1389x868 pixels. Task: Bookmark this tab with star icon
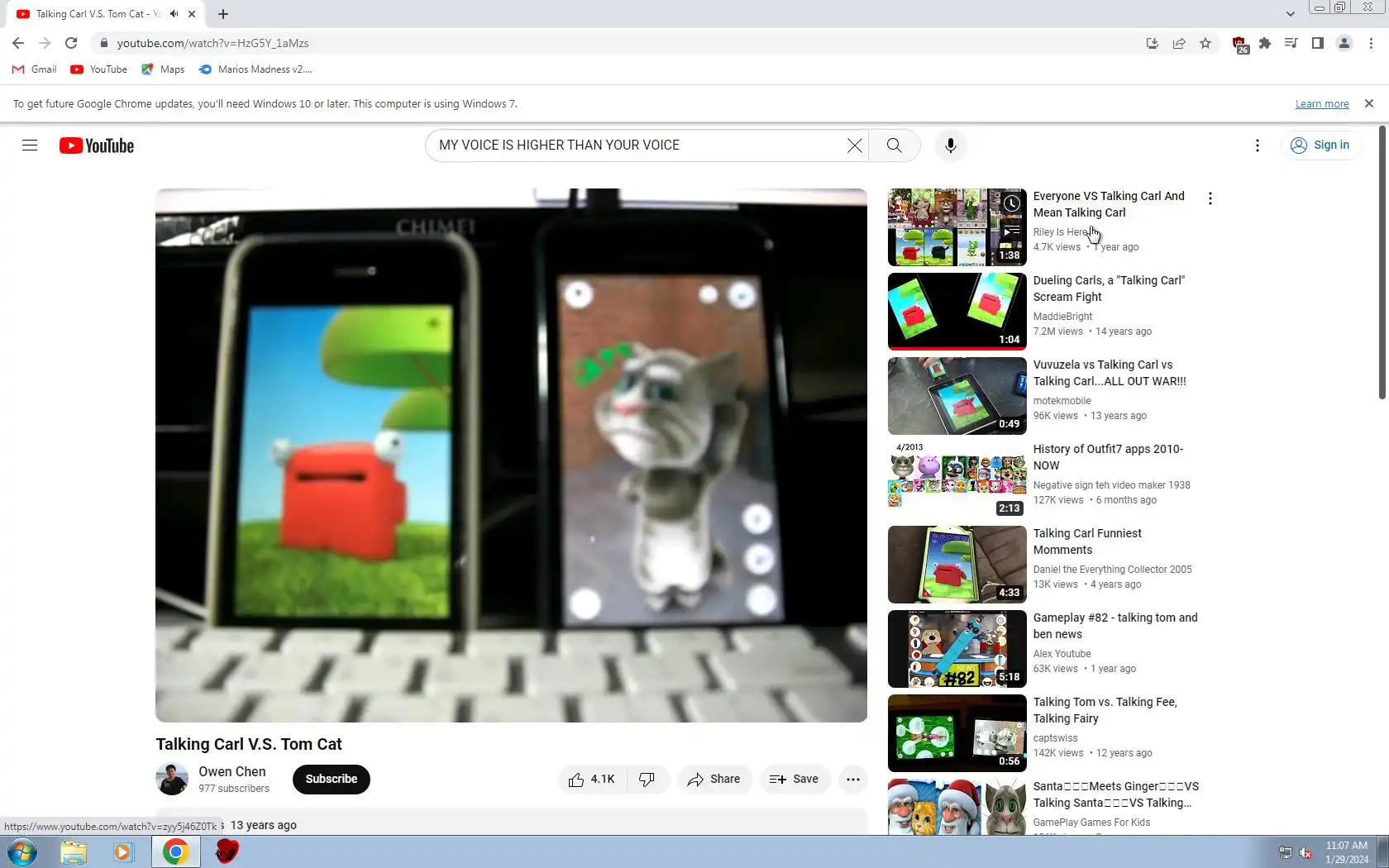(x=1205, y=43)
